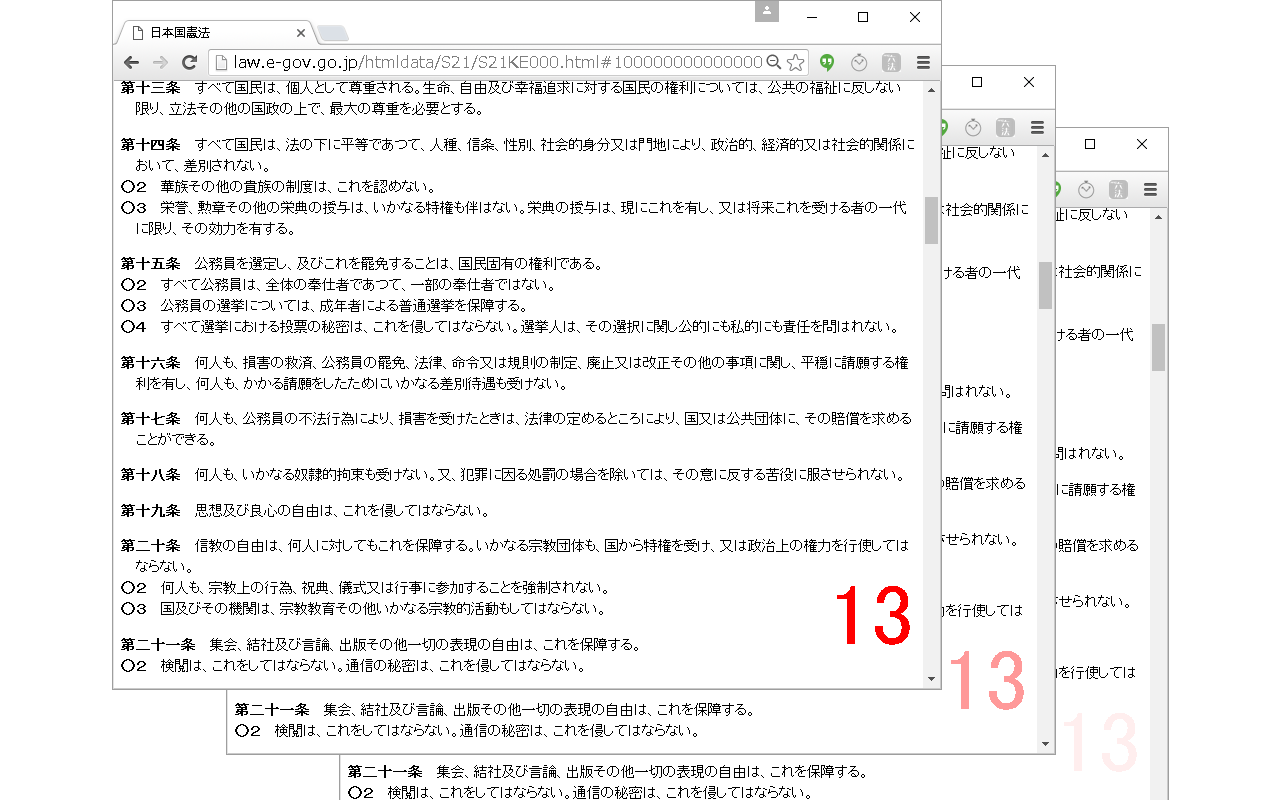Click the down arrow of front window scrollbar

point(932,679)
